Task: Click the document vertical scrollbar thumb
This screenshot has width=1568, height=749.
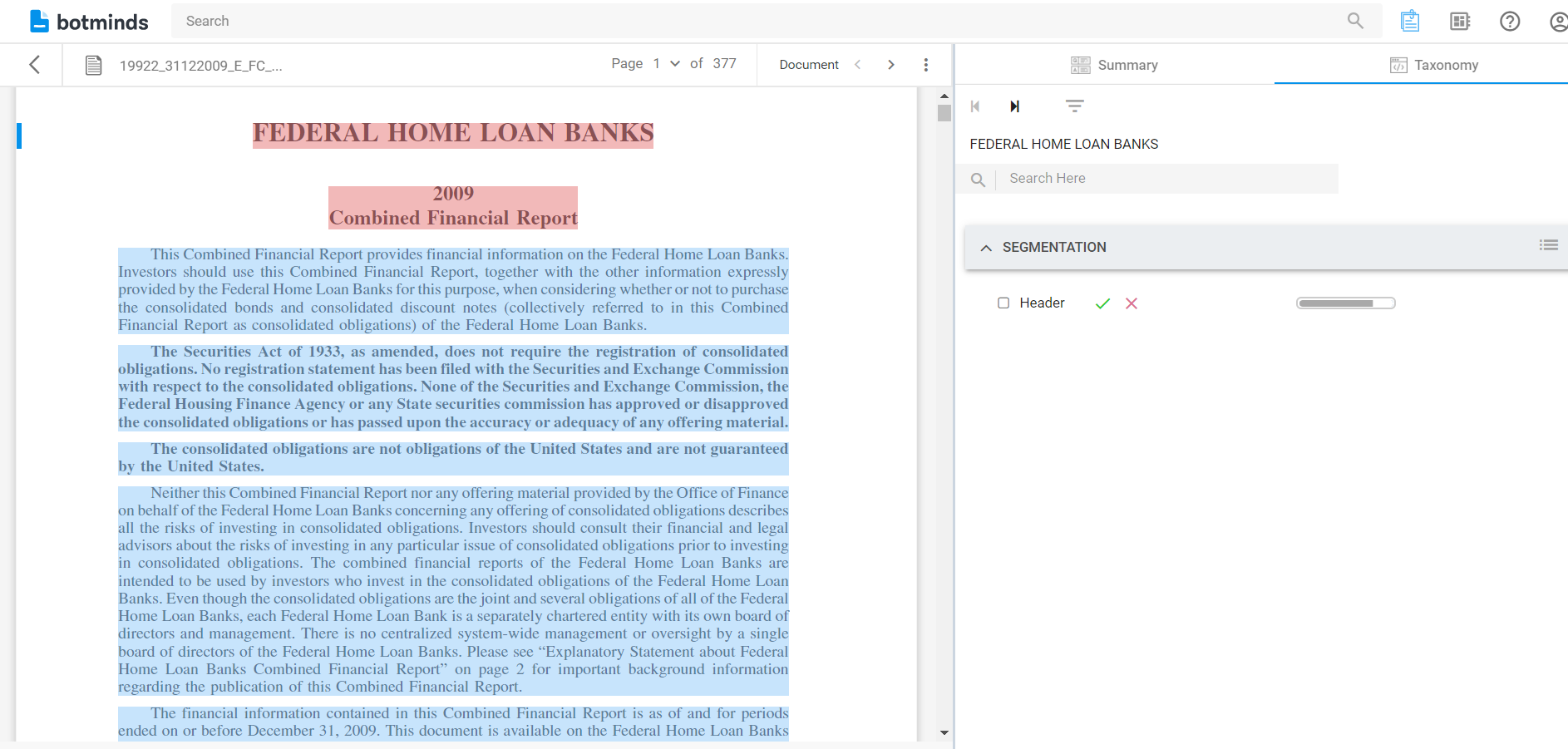Action: tap(944, 112)
